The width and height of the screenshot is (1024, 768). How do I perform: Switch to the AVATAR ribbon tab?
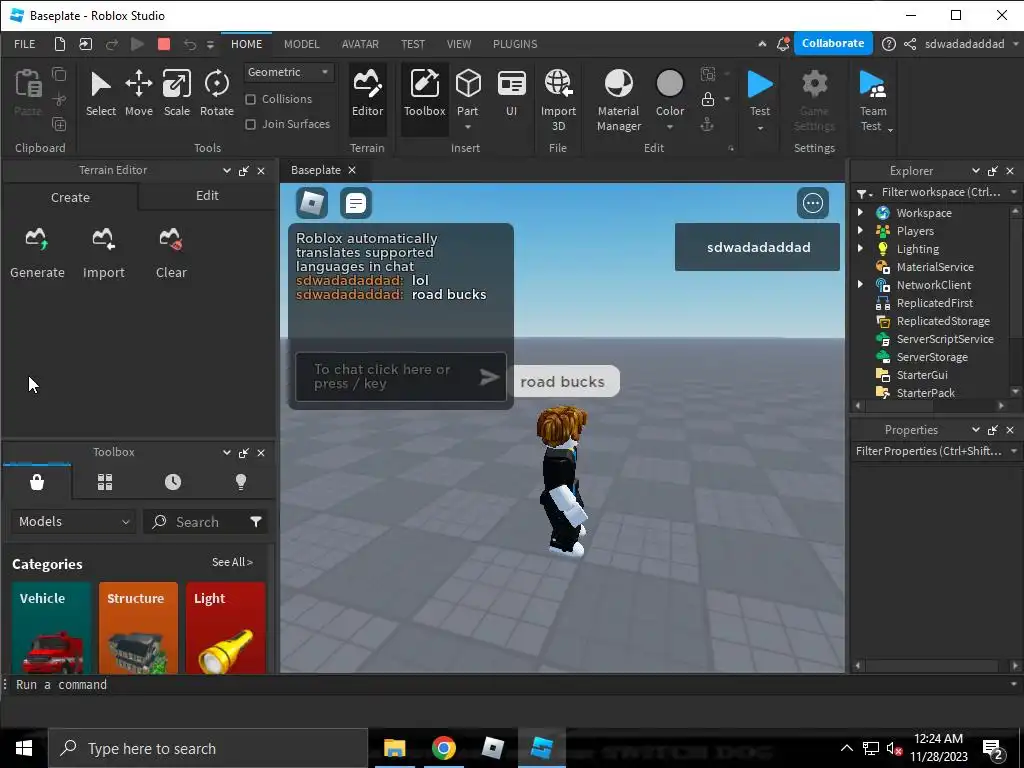click(360, 44)
